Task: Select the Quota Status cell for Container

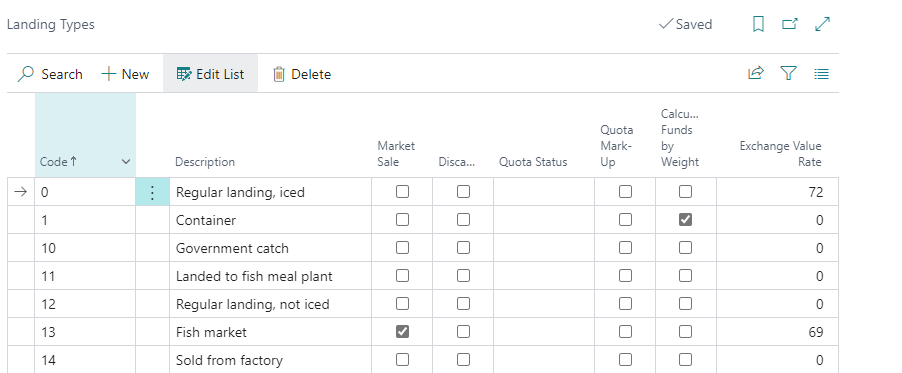Action: [544, 220]
